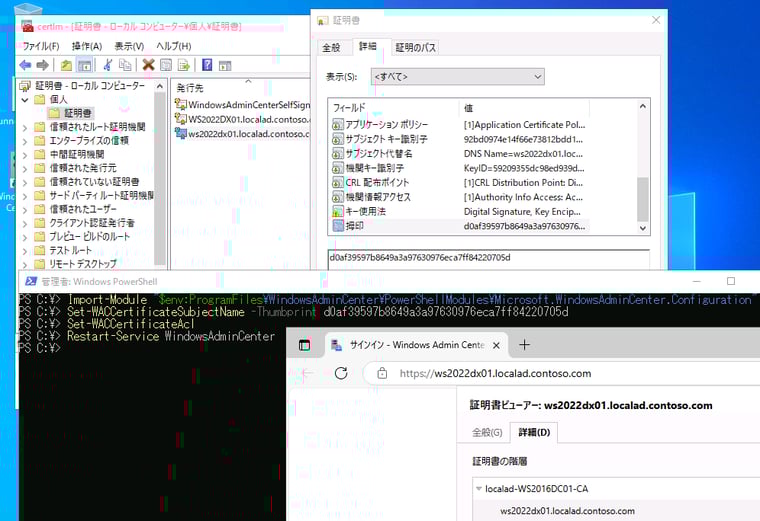Viewport: 760px width, 521px height.
Task: Click the field list scroll up arrow
Action: 643,106
